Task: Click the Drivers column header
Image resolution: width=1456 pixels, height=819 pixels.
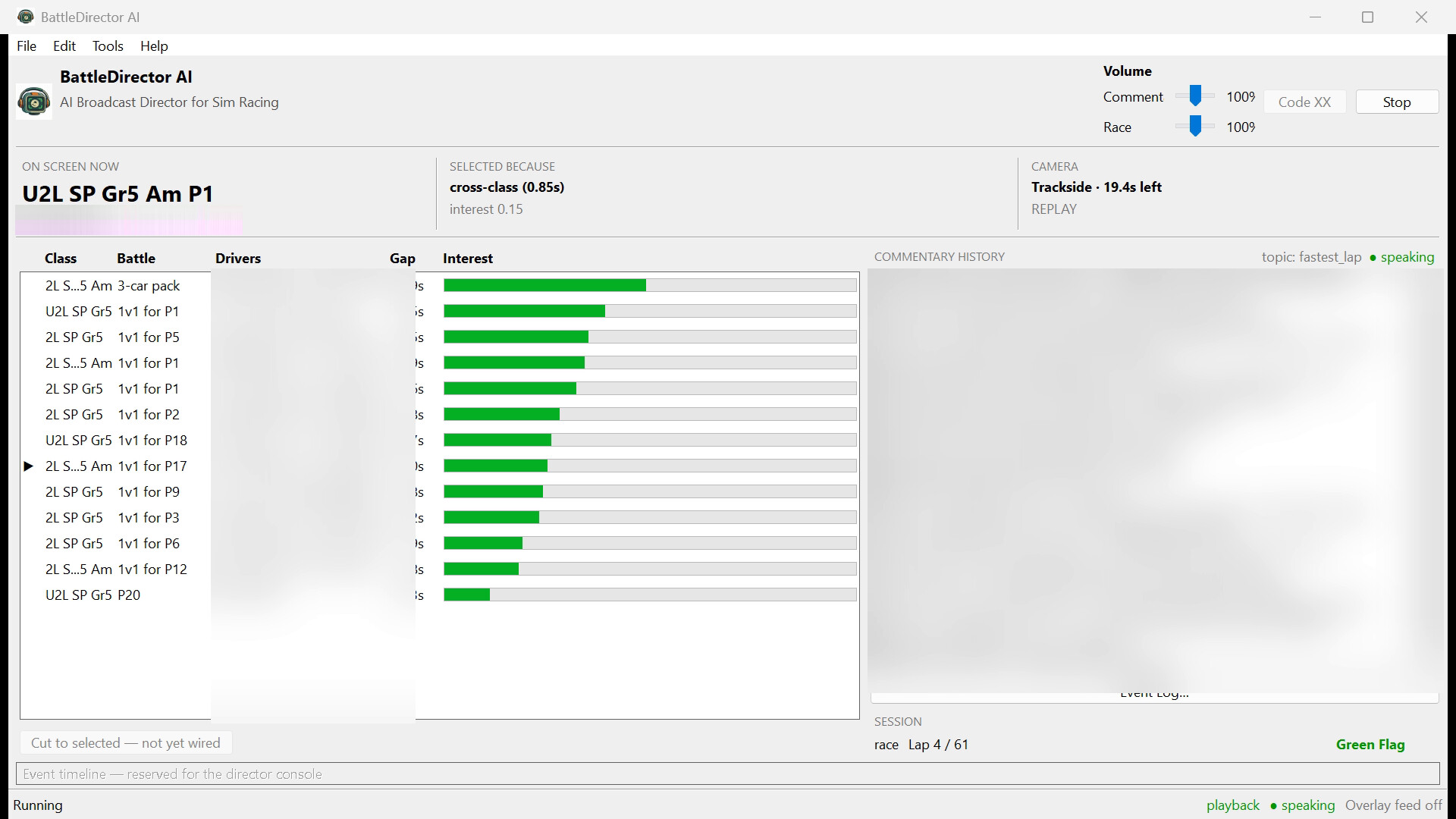Action: point(238,259)
